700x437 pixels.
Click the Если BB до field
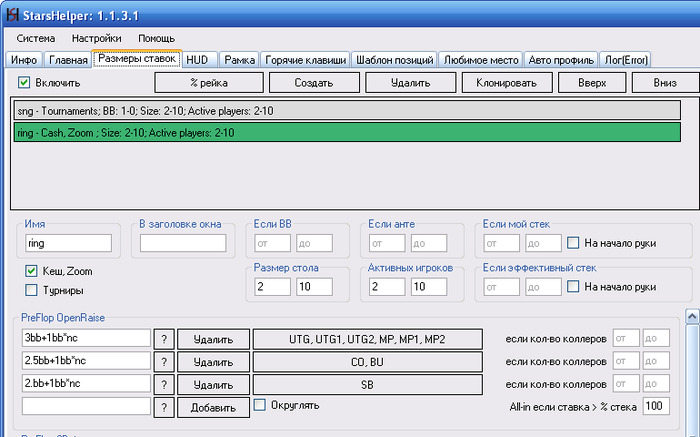314,243
